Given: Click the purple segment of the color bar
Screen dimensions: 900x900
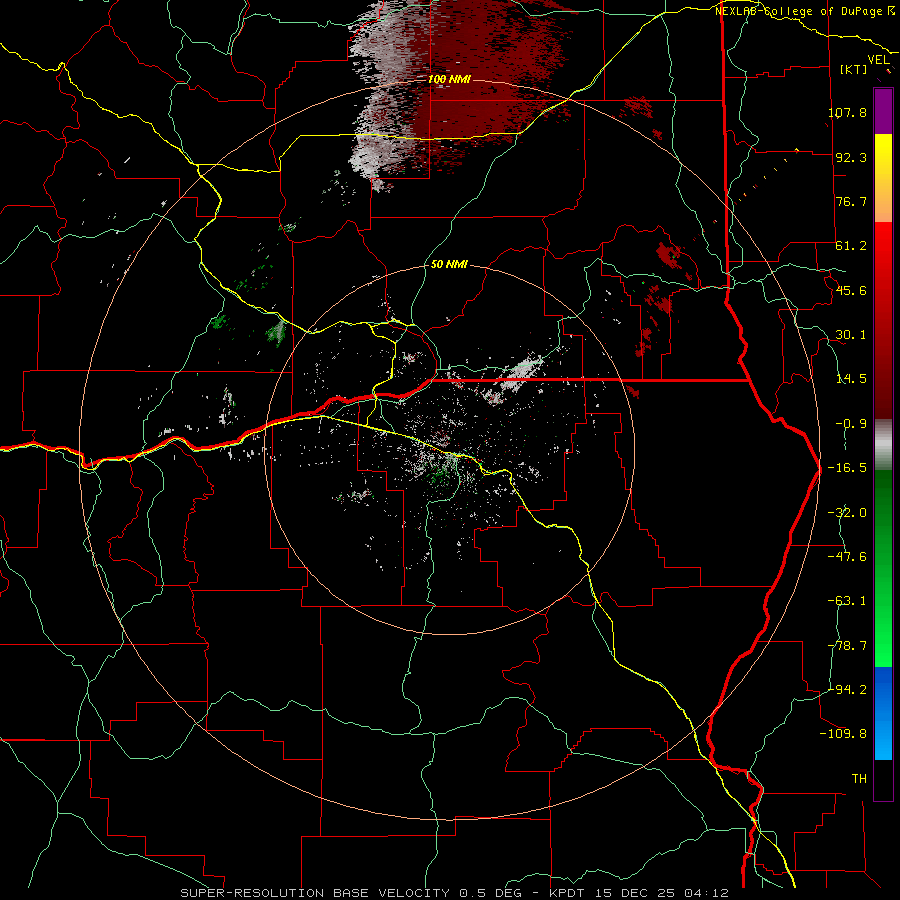Looking at the screenshot, I should coord(883,111).
